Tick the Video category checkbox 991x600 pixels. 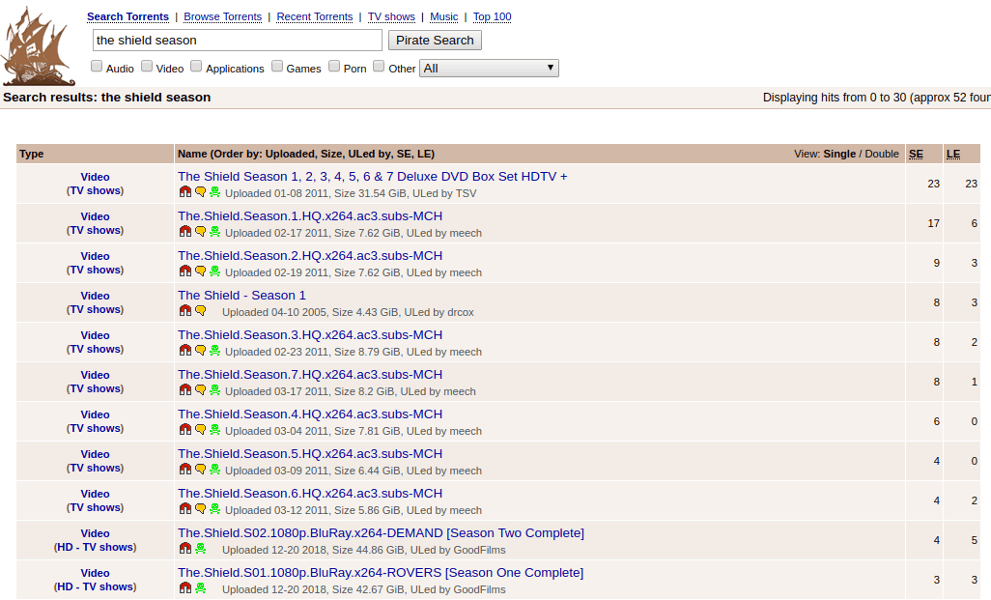147,66
